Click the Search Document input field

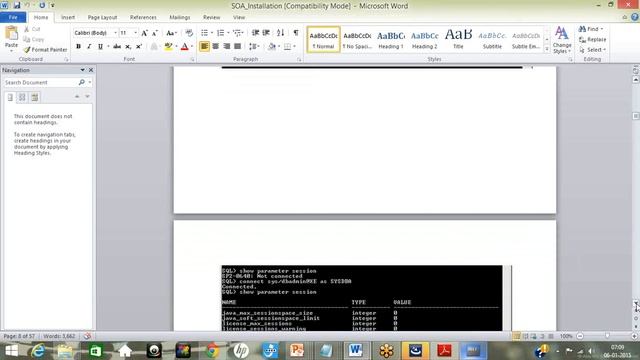(40, 82)
